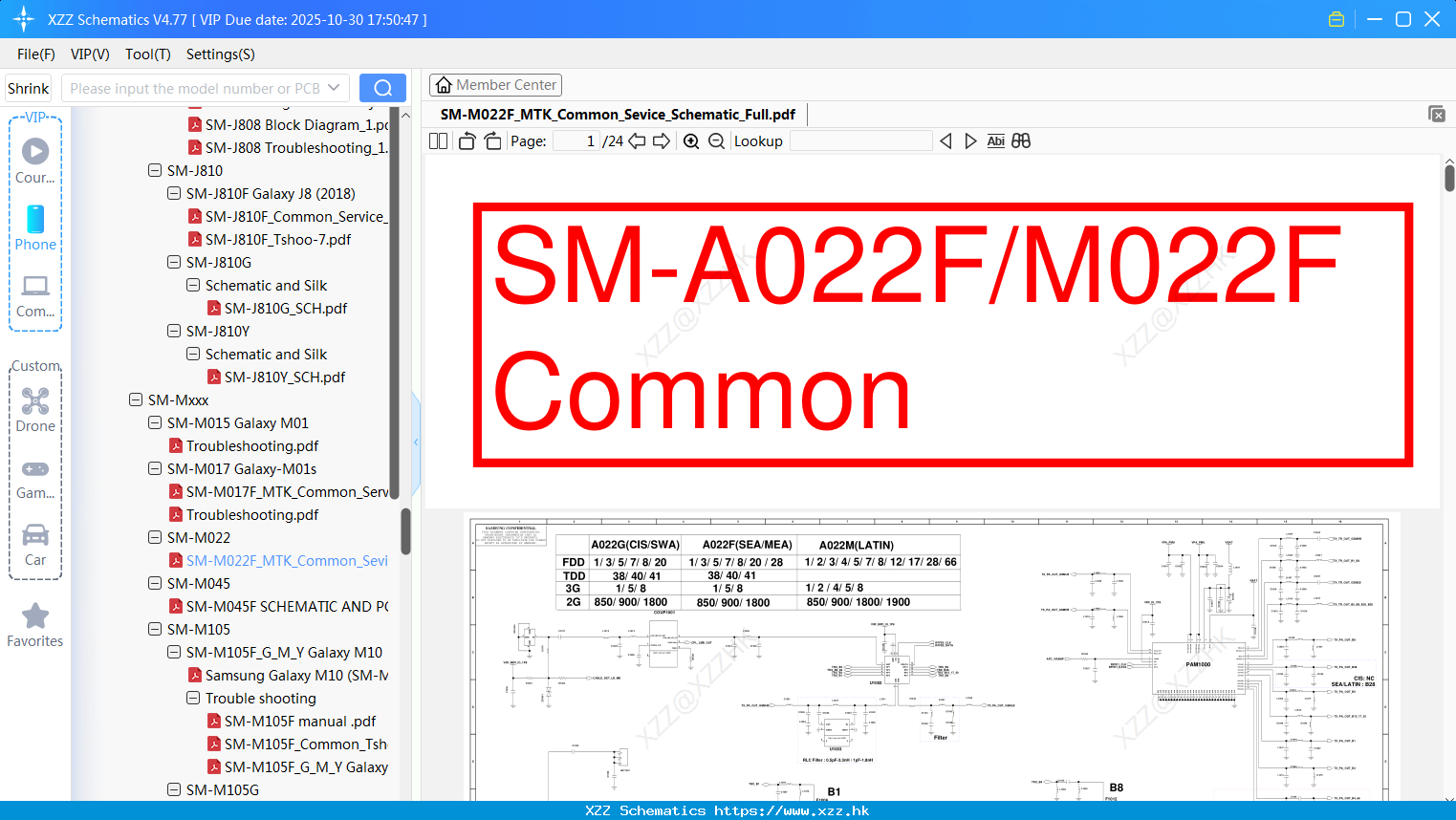
Task: Open the Courses sidebar section
Action: click(35, 161)
